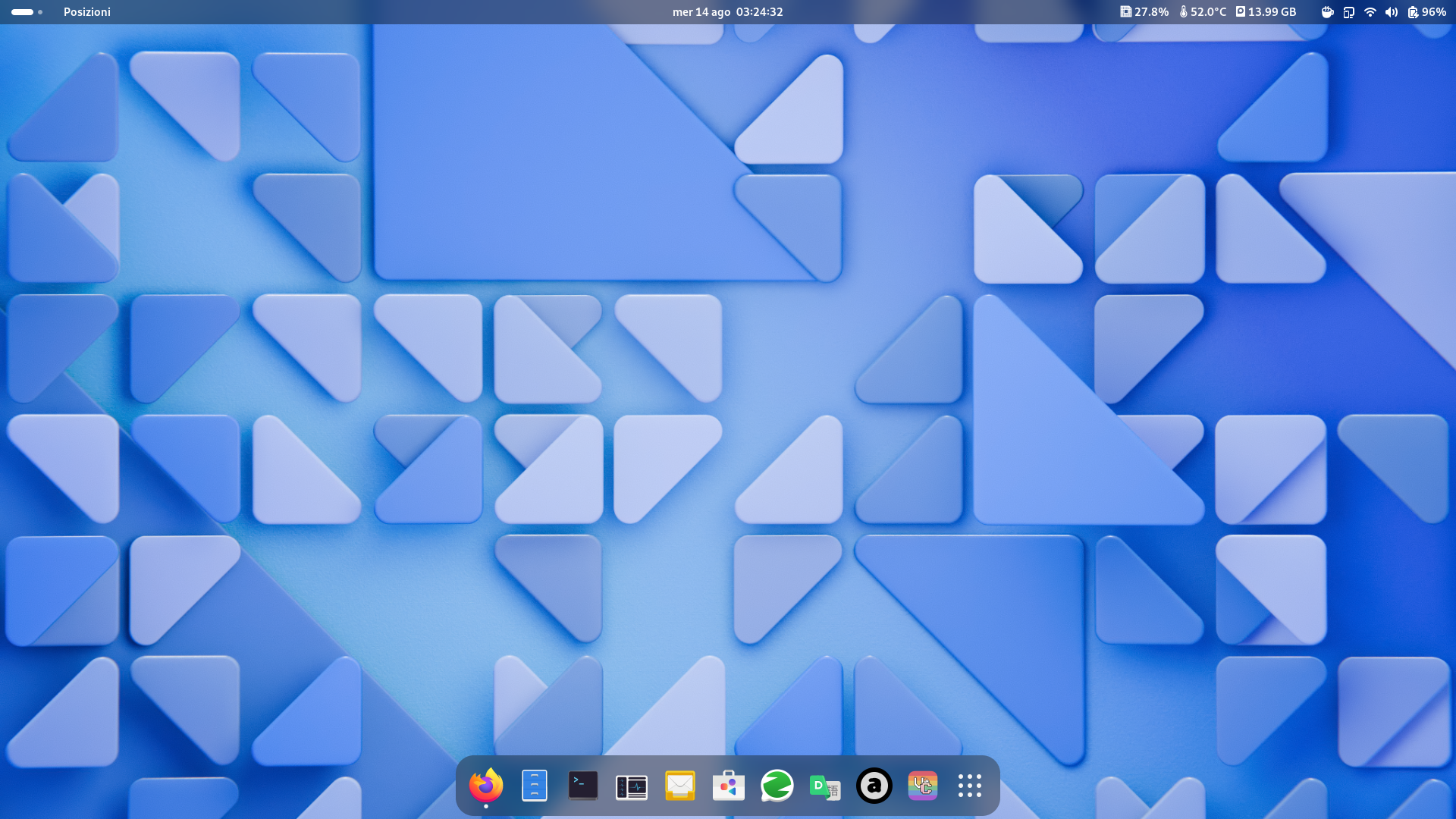Click the connected devices phone-screen icon

tap(1348, 12)
